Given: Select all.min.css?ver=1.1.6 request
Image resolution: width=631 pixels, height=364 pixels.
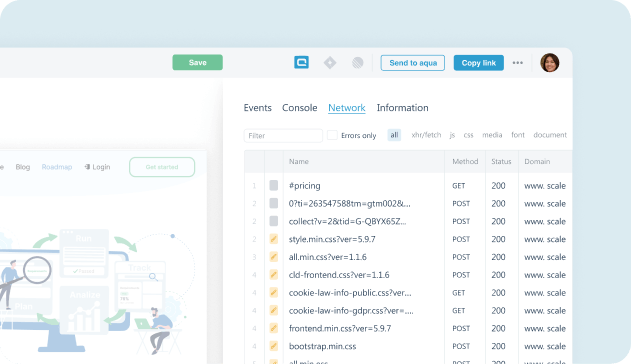Looking at the screenshot, I should [328, 257].
